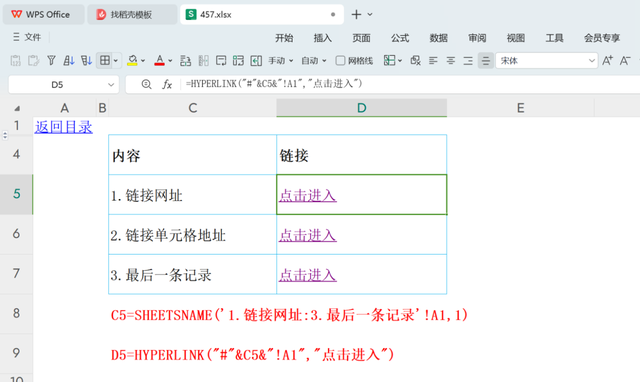640x382 pixels.
Task: Click the borders grid icon
Action: pyautogui.click(x=105, y=61)
